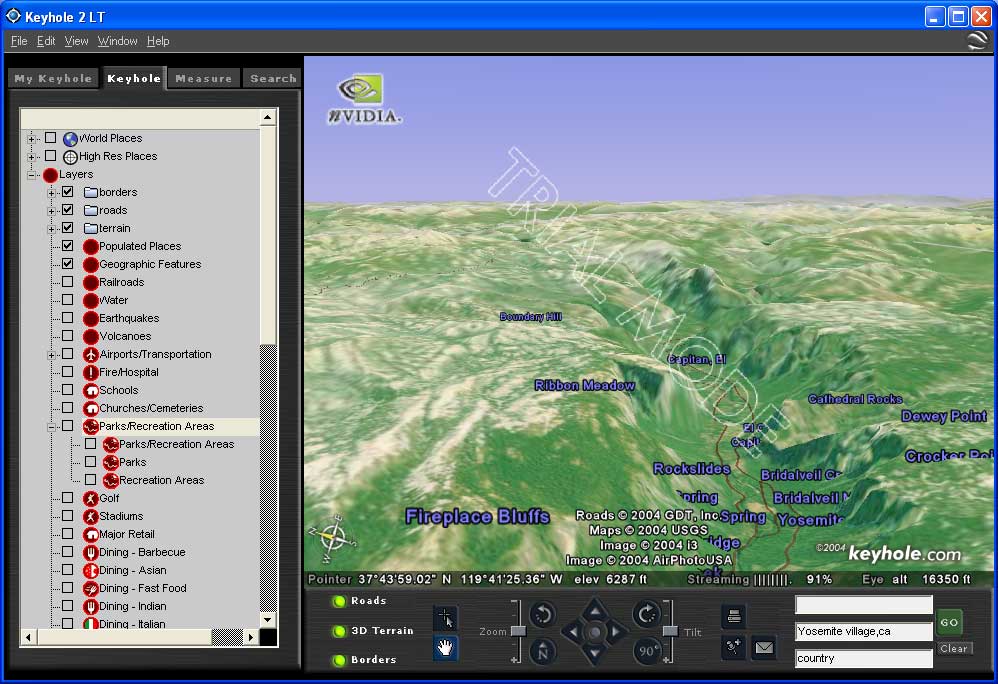Click the center joystick button

point(594,632)
